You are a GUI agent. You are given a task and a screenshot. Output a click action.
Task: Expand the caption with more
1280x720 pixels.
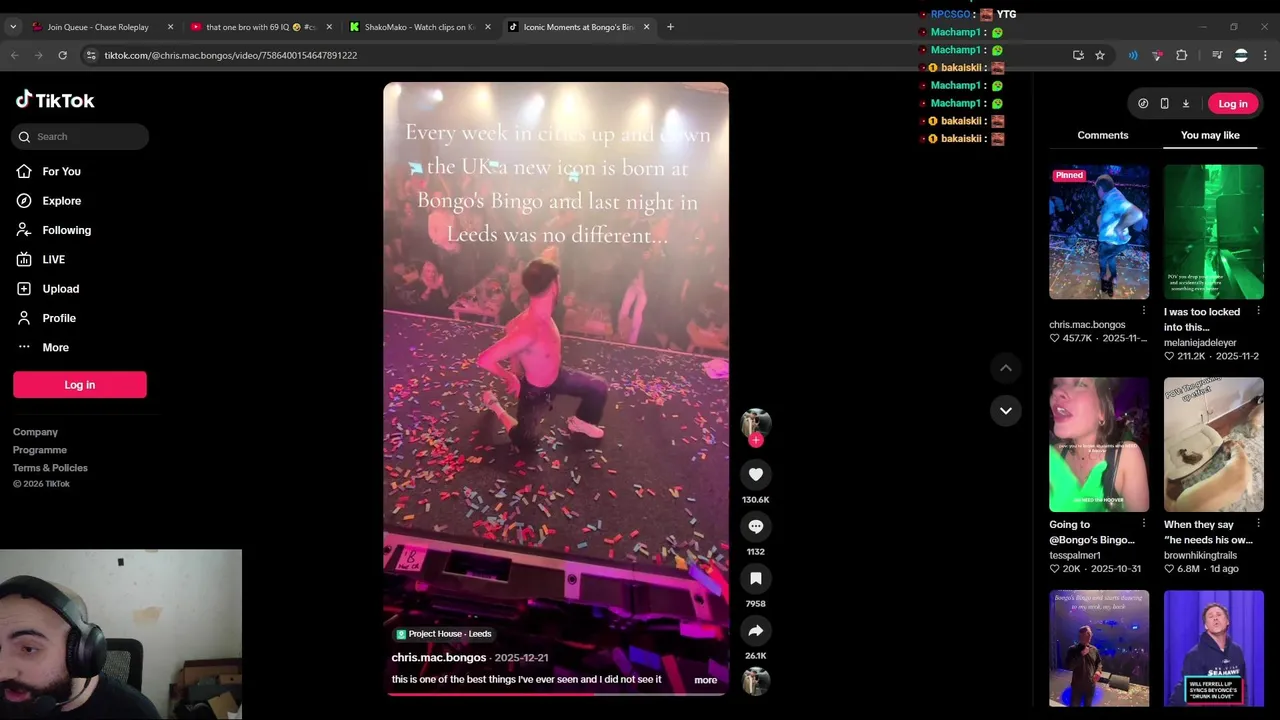pos(706,680)
